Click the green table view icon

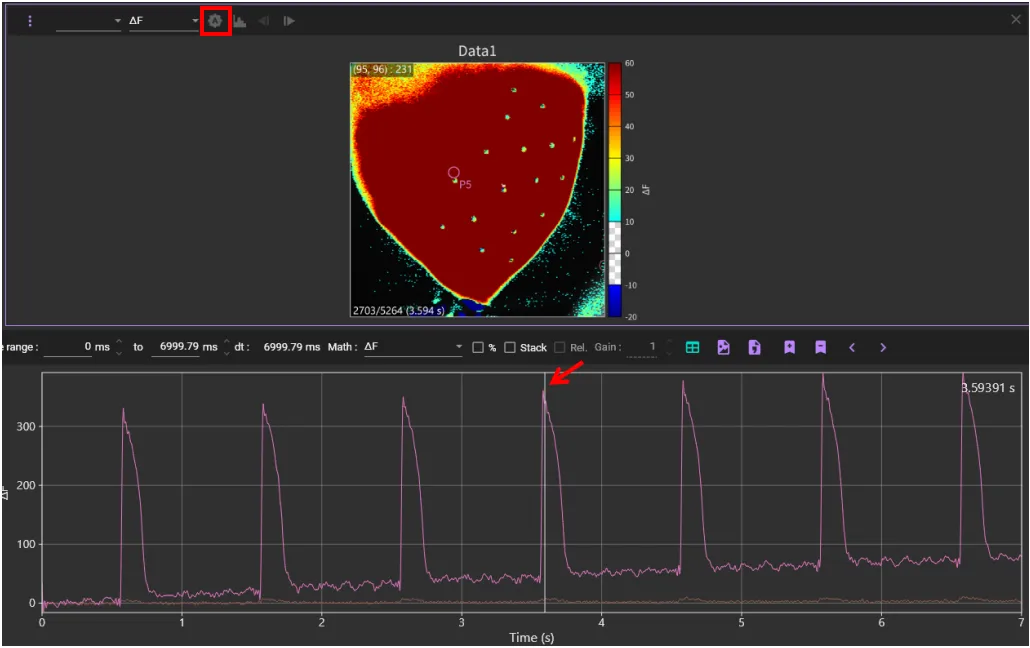[x=692, y=348]
